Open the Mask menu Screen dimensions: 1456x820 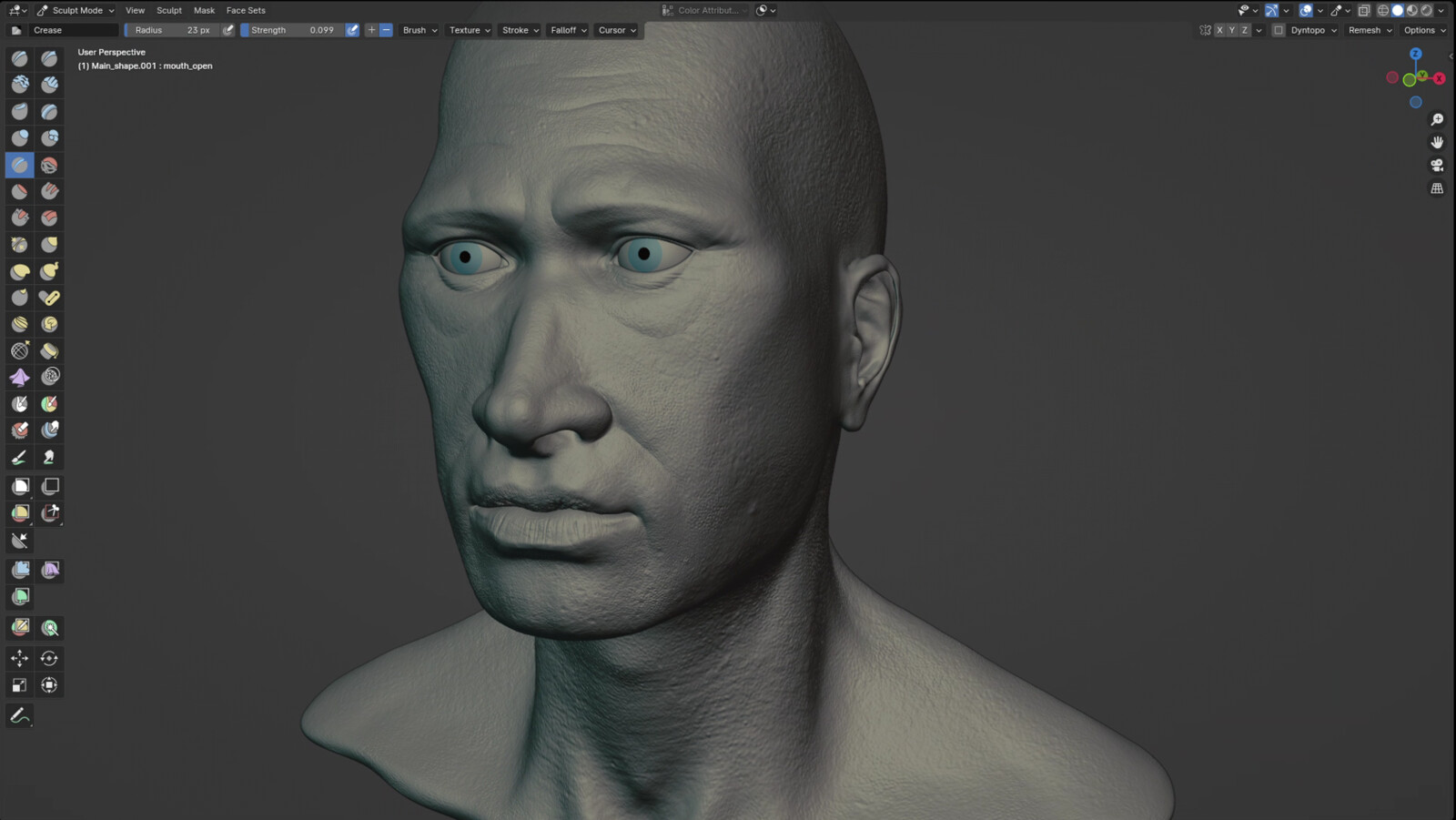coord(204,10)
